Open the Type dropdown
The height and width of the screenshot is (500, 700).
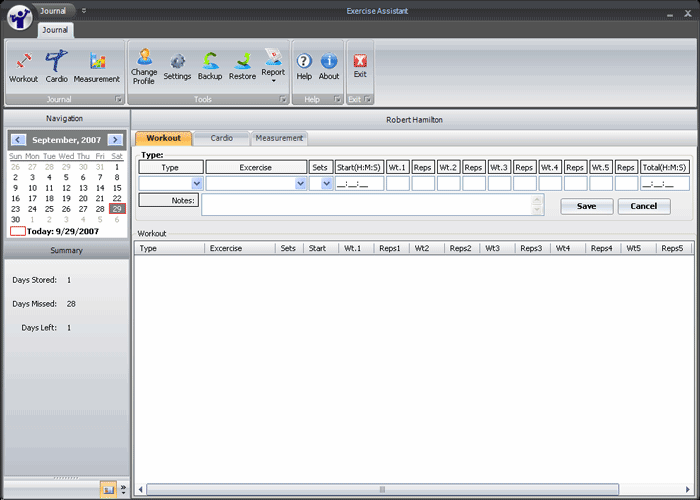click(x=196, y=183)
